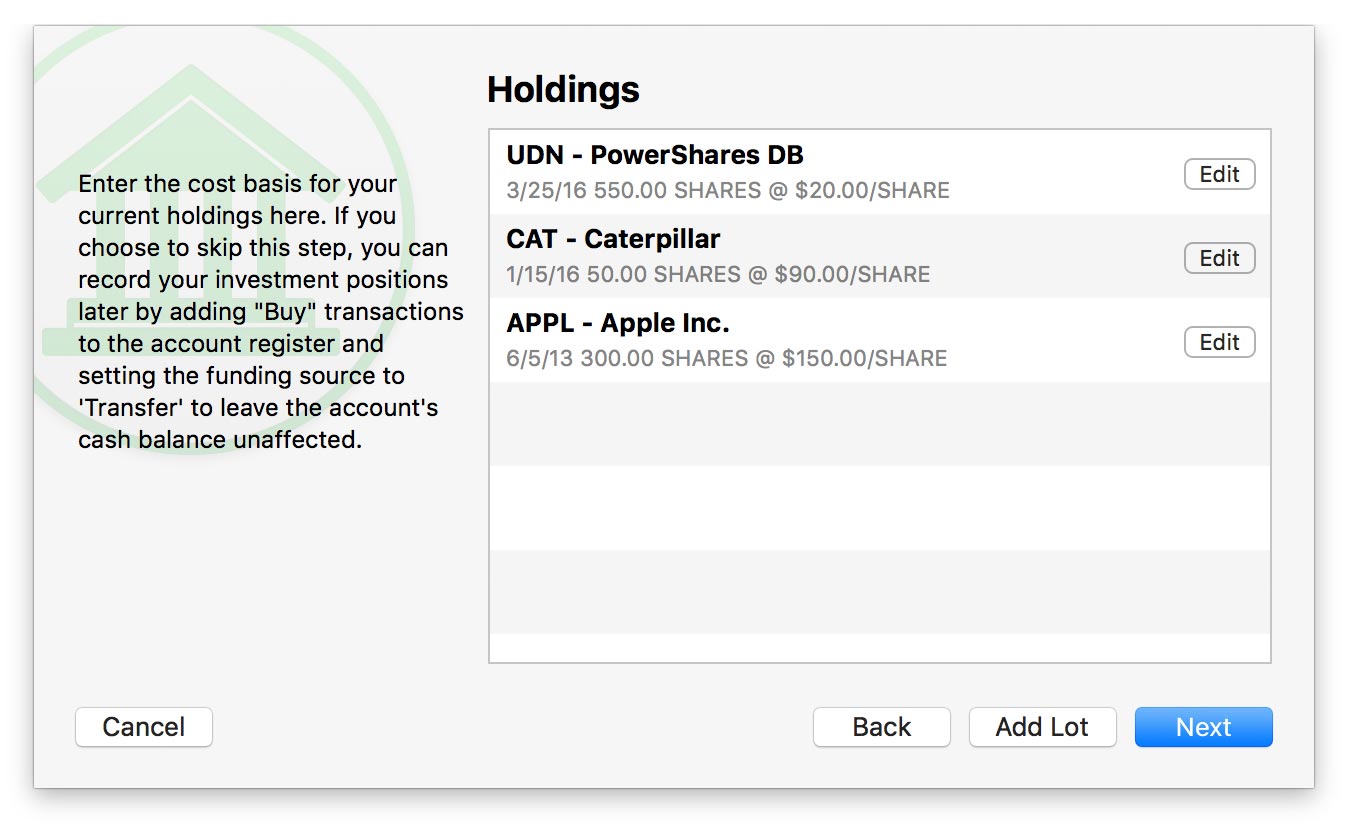Select the APPL - Apple Inc. title
This screenshot has height=830, width=1348.
coord(618,324)
